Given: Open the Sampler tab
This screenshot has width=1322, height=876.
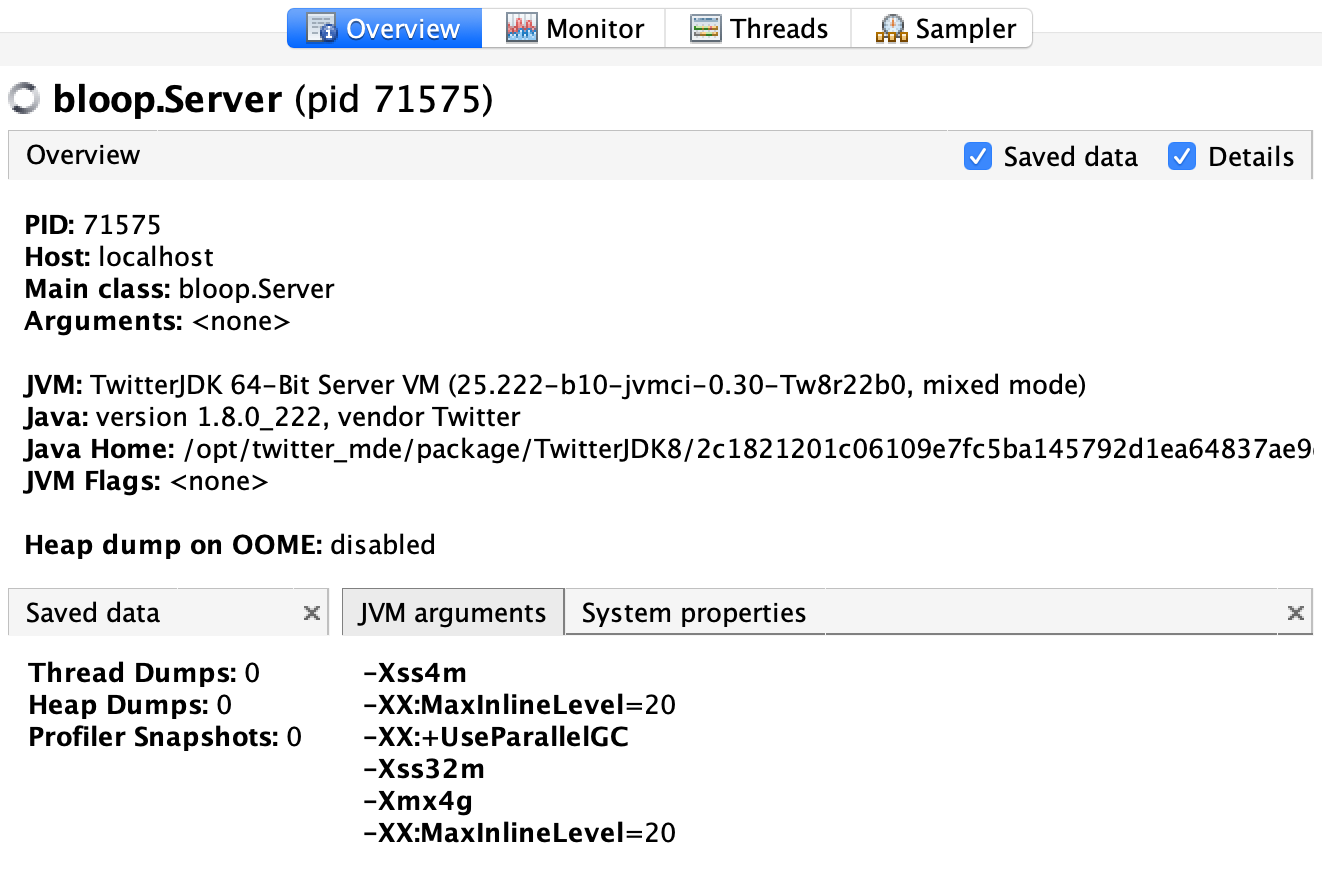Looking at the screenshot, I should (x=940, y=28).
